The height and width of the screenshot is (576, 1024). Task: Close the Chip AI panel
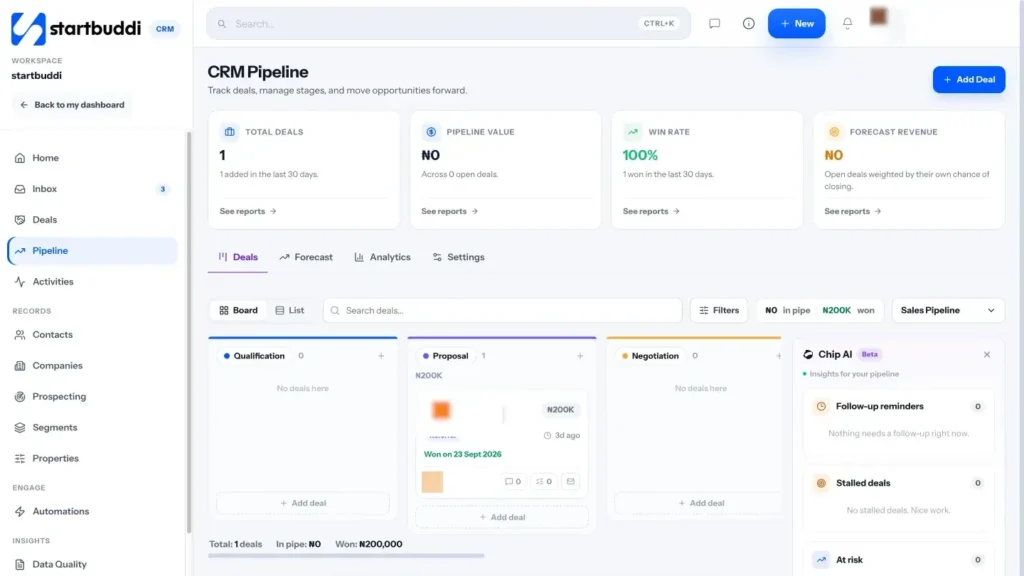[987, 355]
